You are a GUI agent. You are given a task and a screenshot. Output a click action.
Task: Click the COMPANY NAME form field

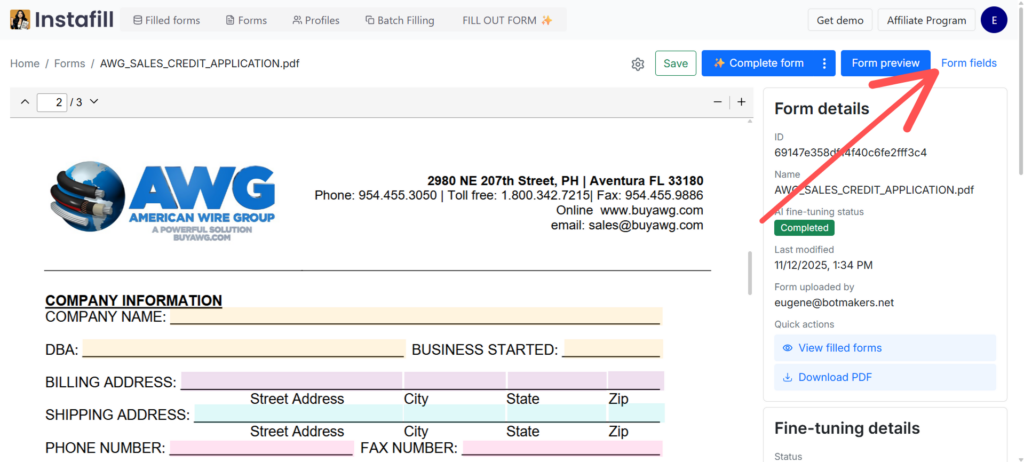pos(415,316)
